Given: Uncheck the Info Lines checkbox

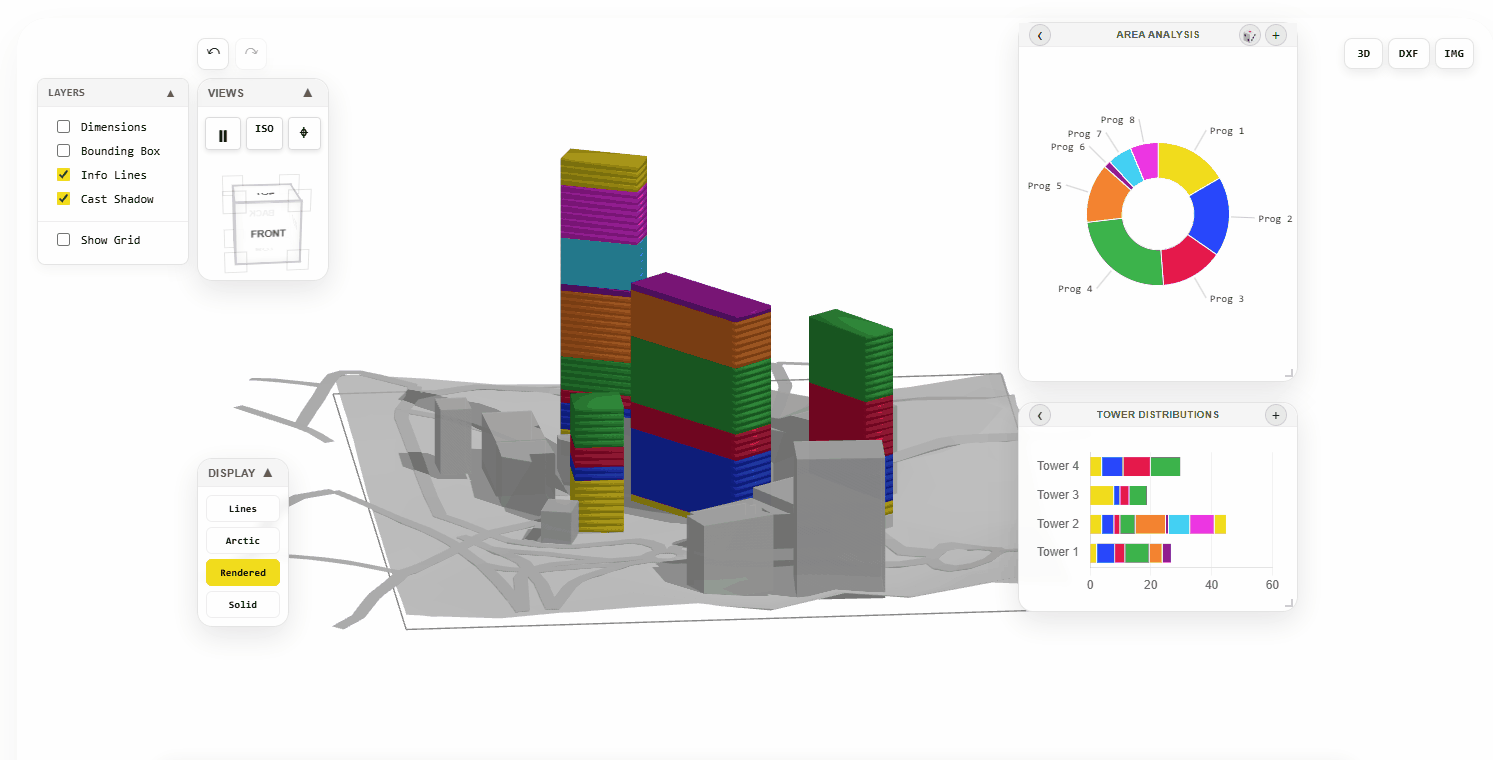Looking at the screenshot, I should (64, 175).
